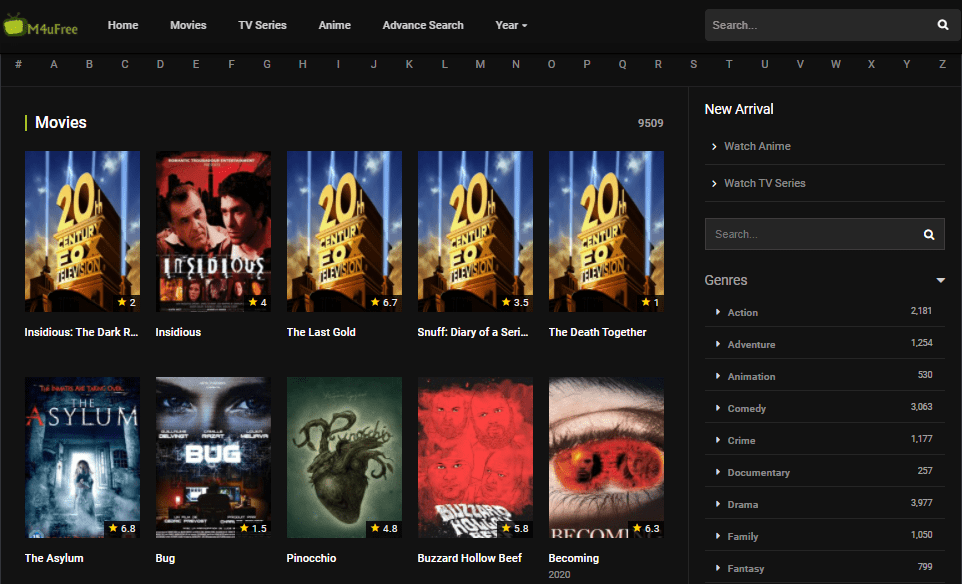Viewport: 962px width, 584px height.
Task: Open the TV Series menu item
Action: click(x=262, y=25)
